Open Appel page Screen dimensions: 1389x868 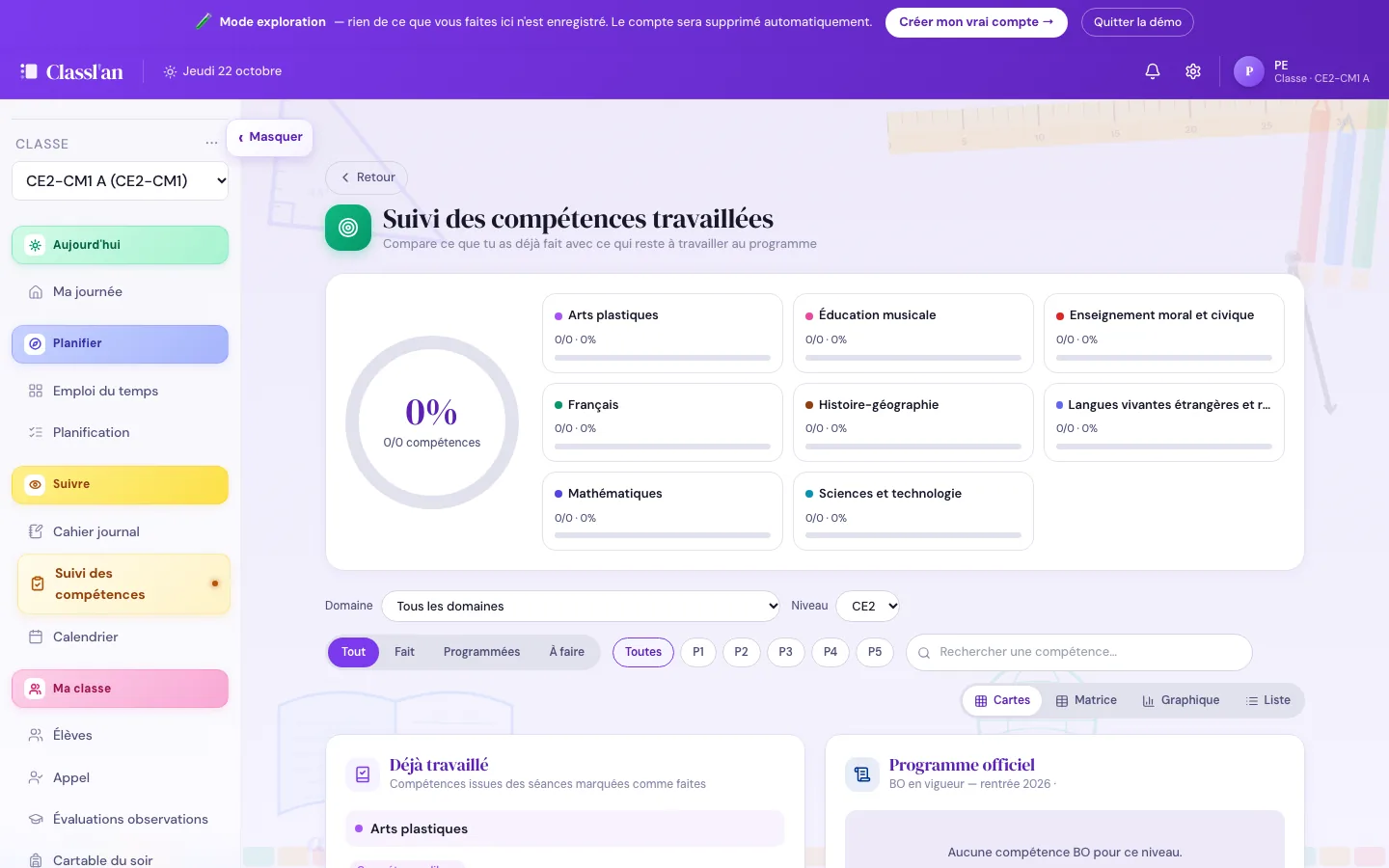pos(120,777)
